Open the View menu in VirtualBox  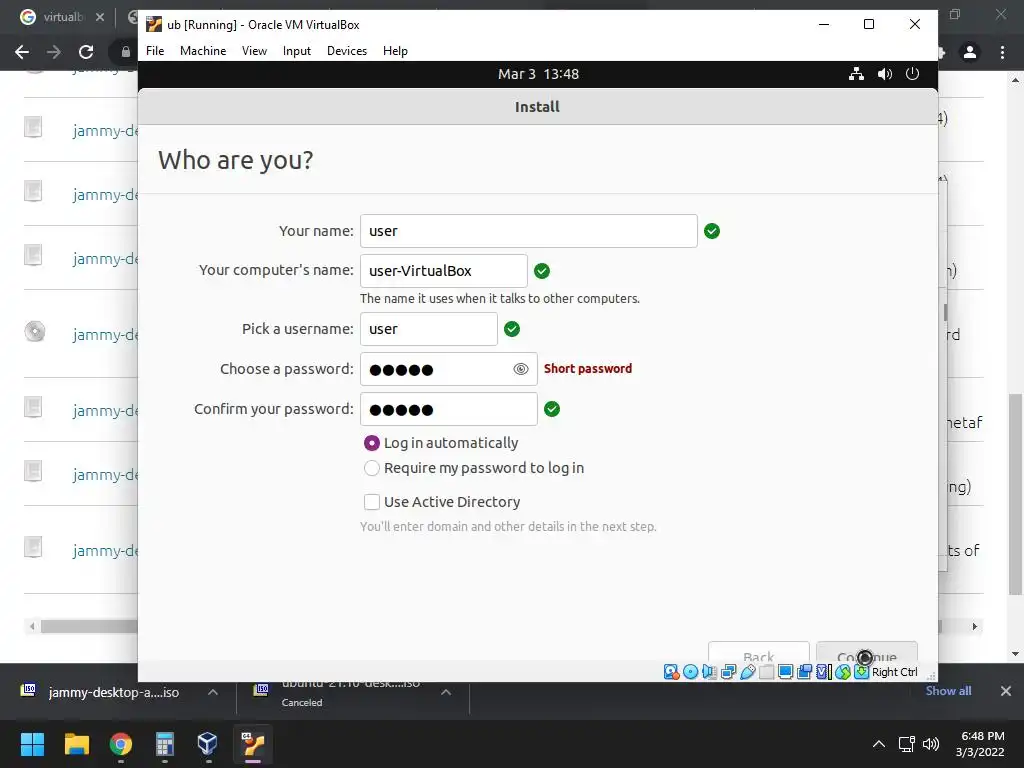[x=254, y=51]
